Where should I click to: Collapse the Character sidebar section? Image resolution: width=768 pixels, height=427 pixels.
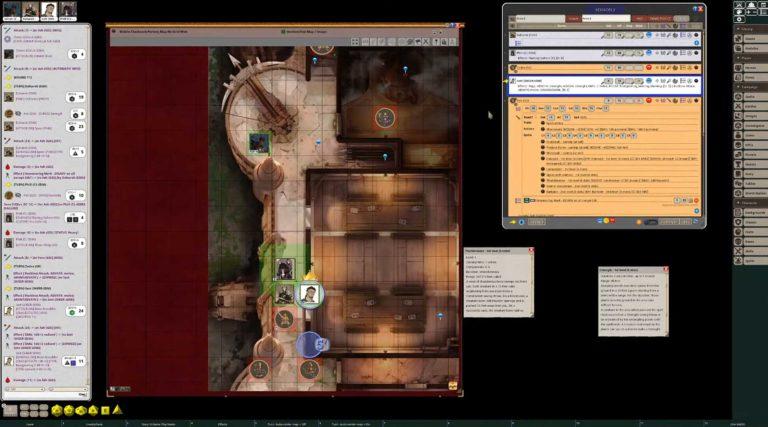click(x=750, y=203)
